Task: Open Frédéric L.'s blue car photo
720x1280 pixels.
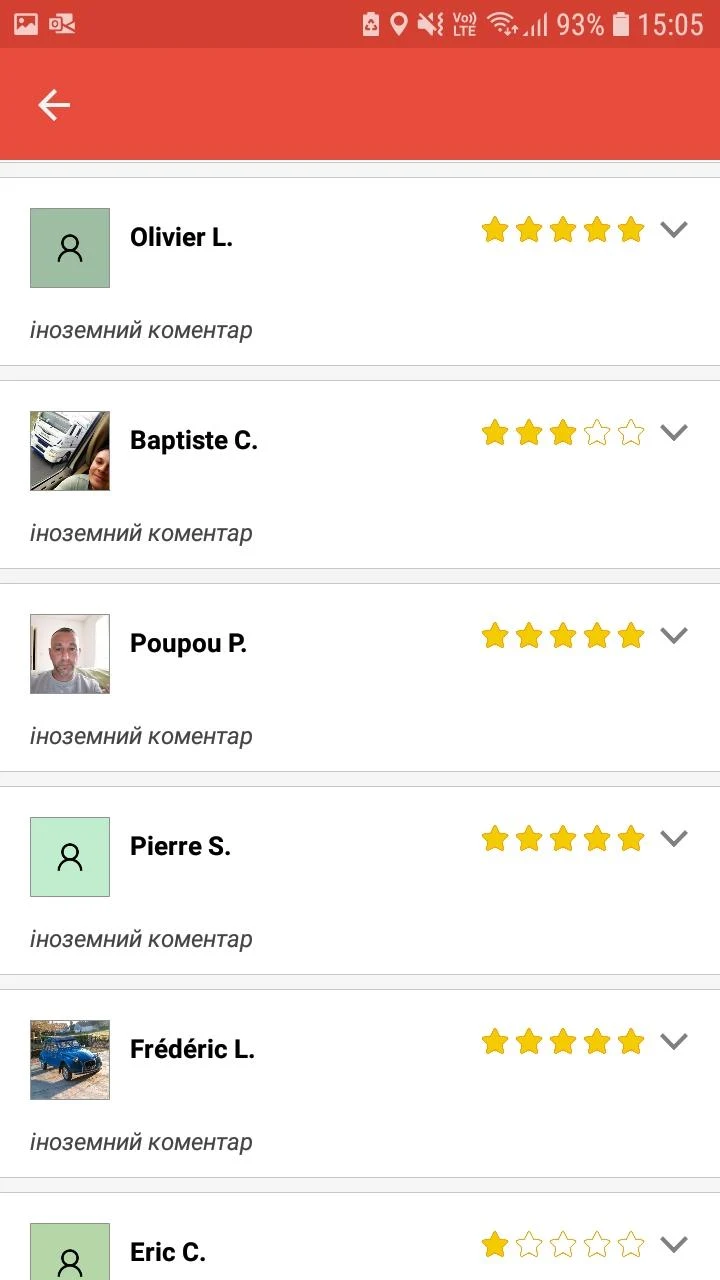Action: pos(70,1060)
